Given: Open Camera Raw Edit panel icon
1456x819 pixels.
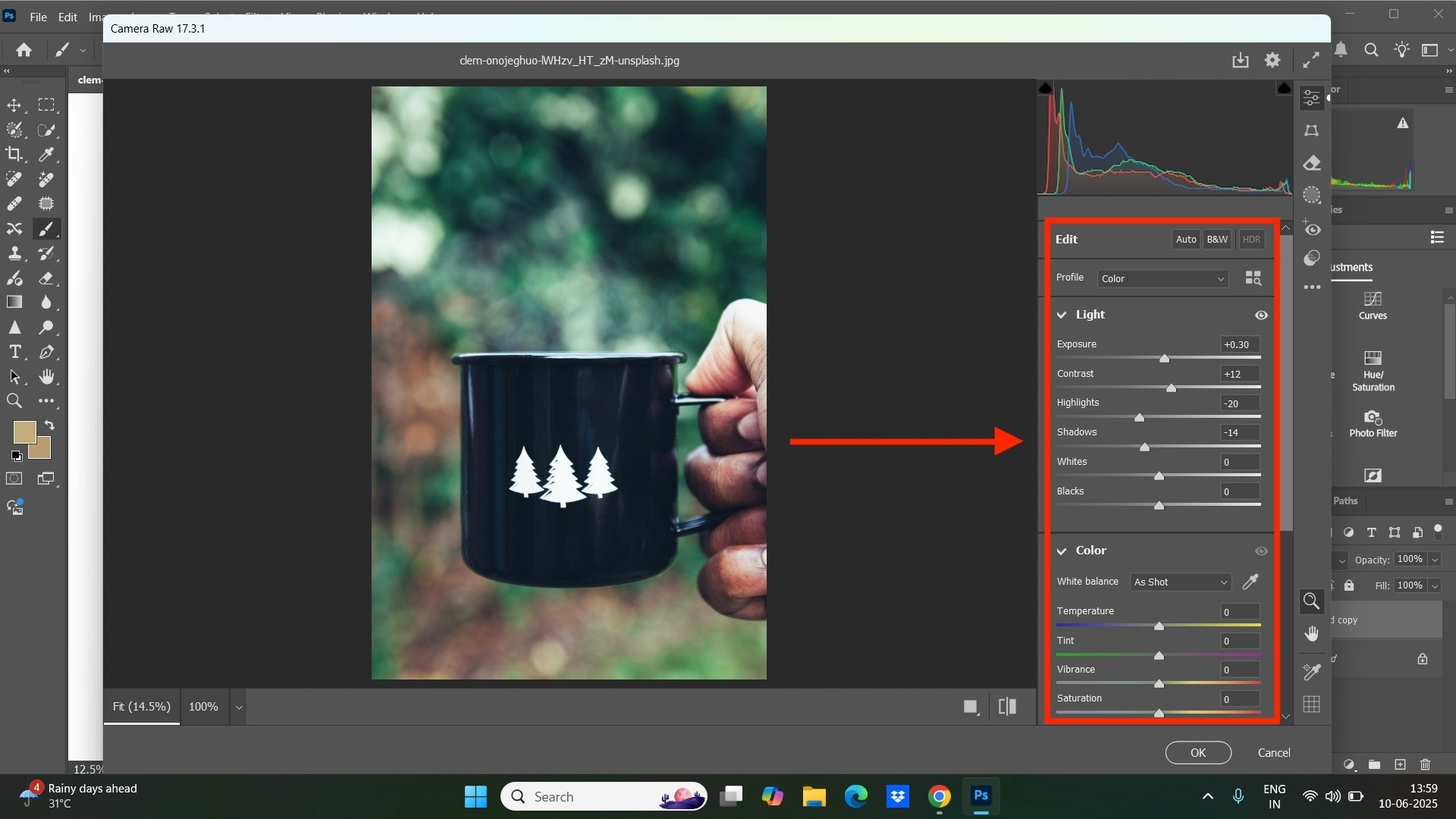Looking at the screenshot, I should click(x=1312, y=98).
